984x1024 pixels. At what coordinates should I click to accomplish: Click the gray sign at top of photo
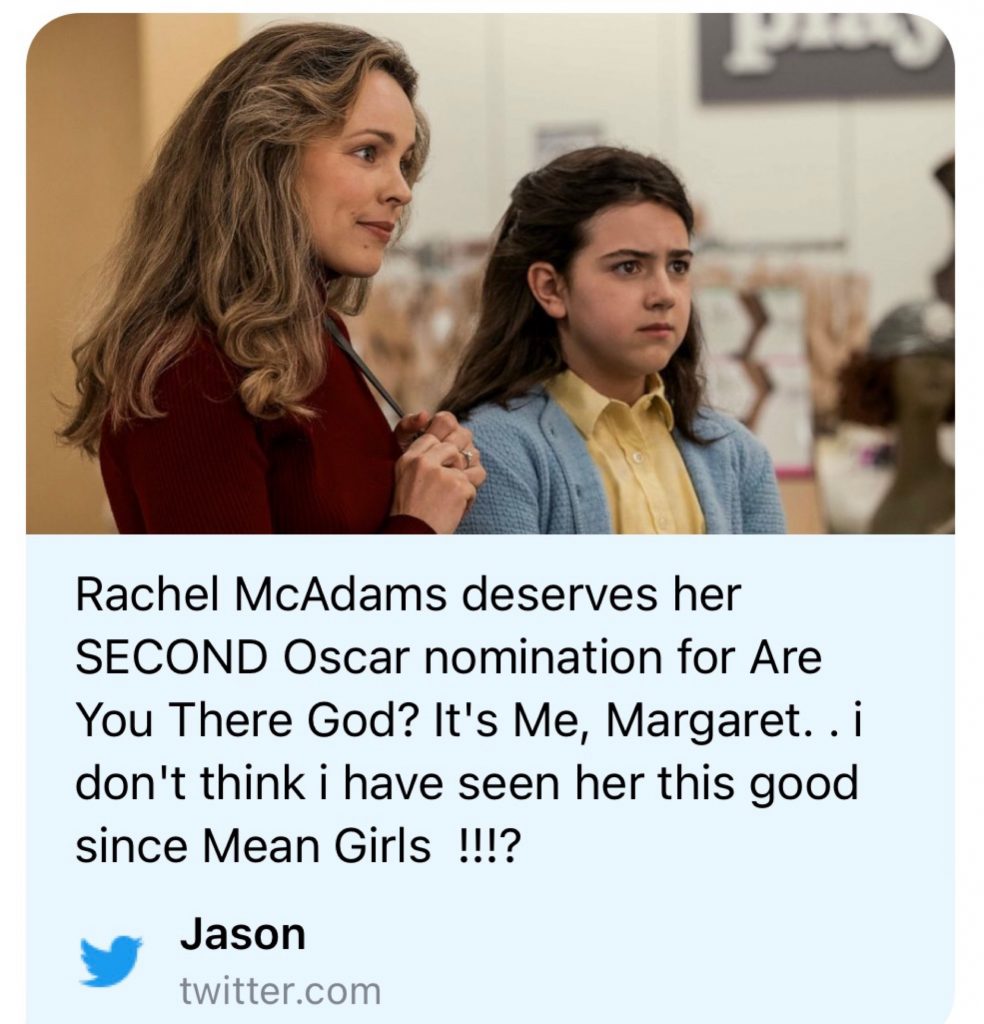click(x=826, y=55)
